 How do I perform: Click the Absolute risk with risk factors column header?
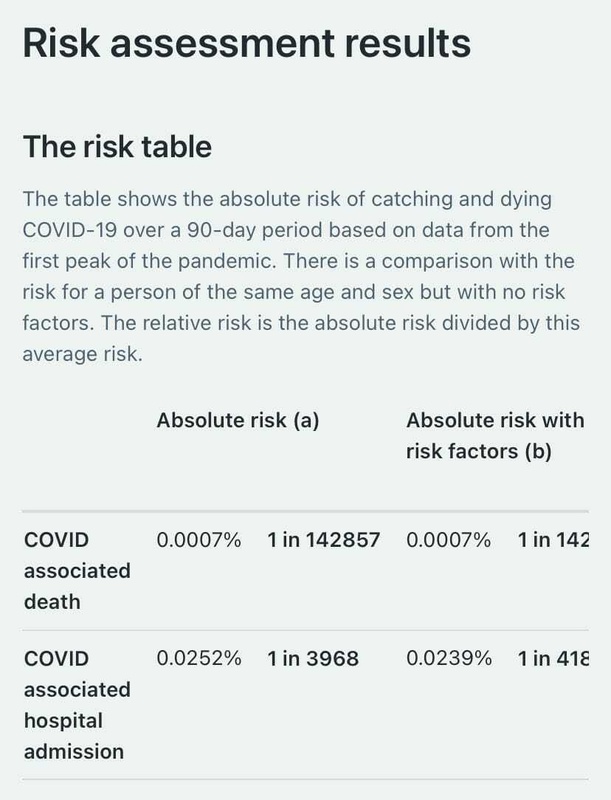coord(495,436)
